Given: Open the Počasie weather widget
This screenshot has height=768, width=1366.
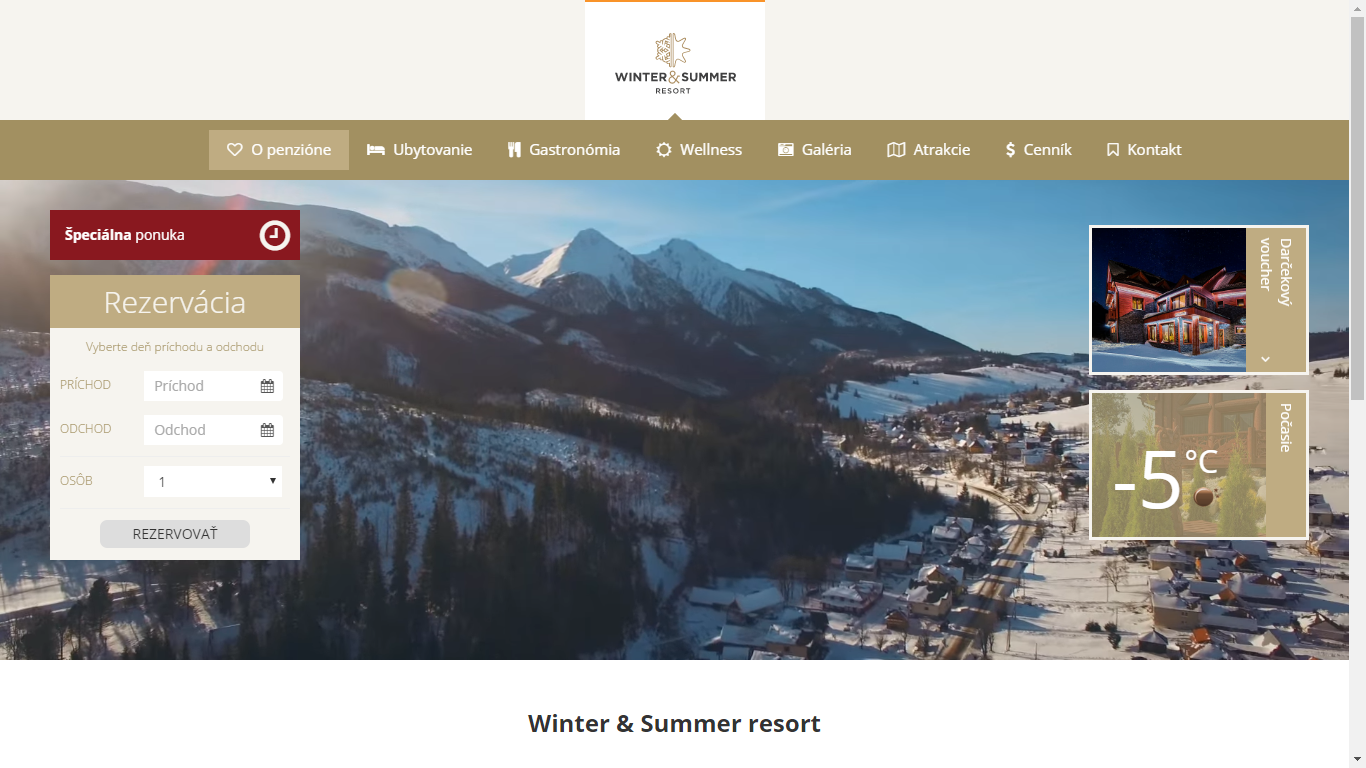Looking at the screenshot, I should coord(1199,465).
